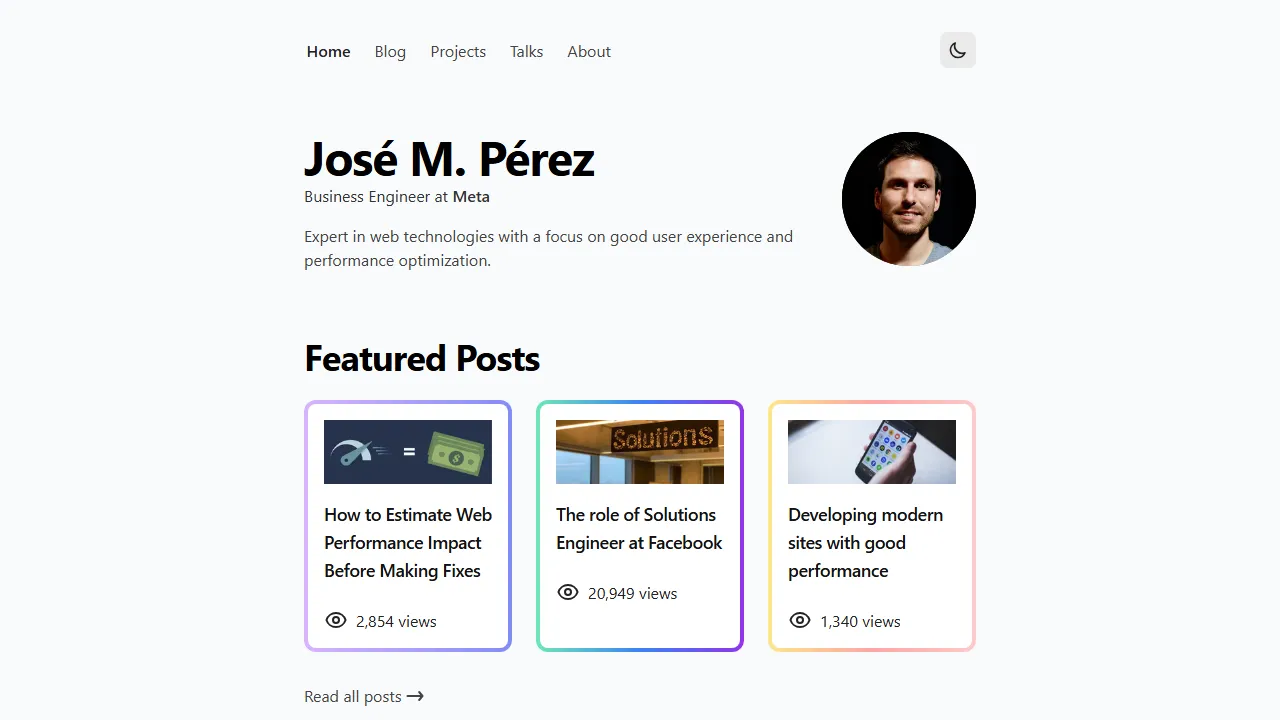Viewport: 1280px width, 720px height.
Task: Open the Talks page
Action: [x=526, y=51]
